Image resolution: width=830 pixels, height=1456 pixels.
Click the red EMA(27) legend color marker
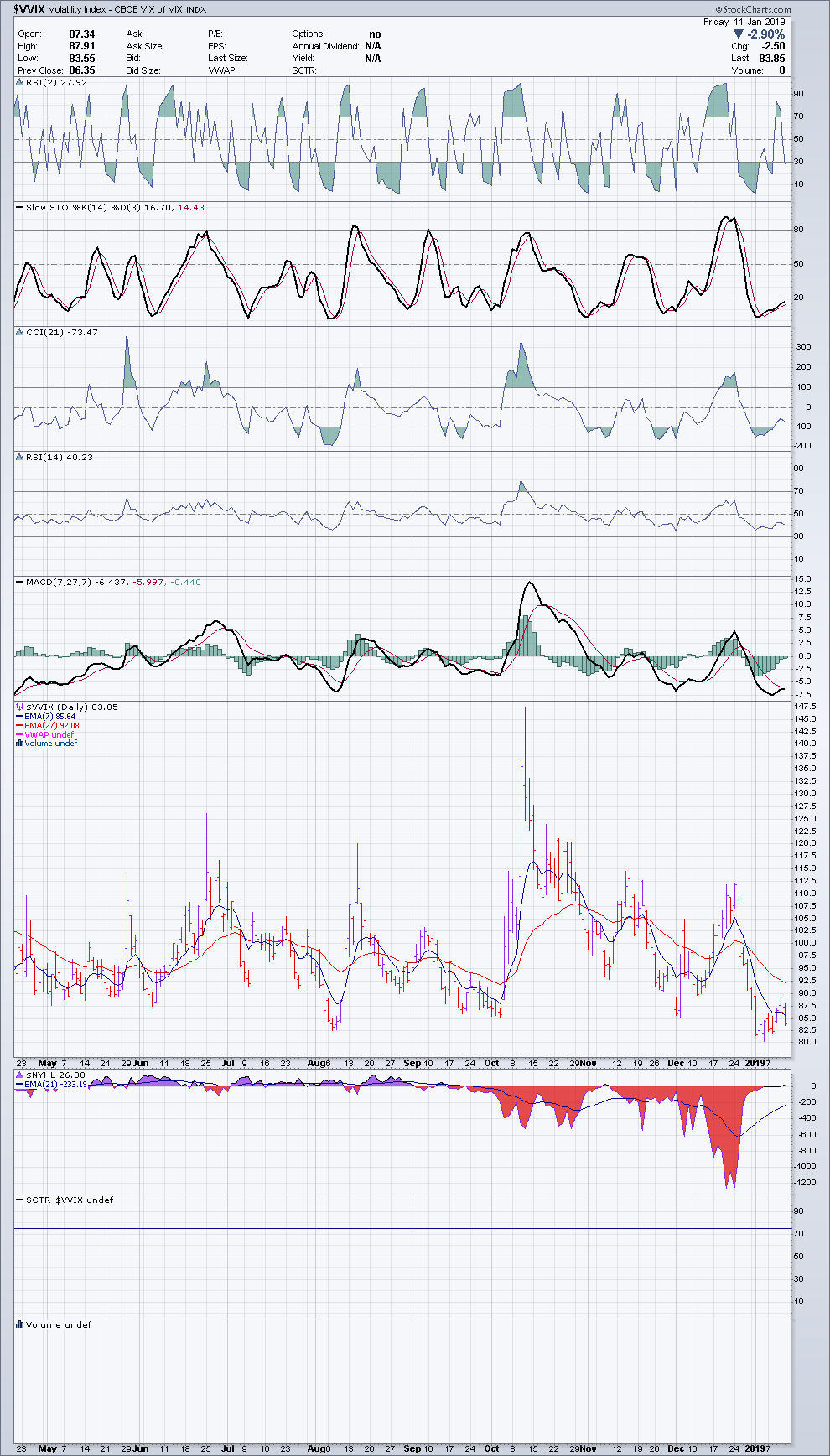pyautogui.click(x=19, y=726)
